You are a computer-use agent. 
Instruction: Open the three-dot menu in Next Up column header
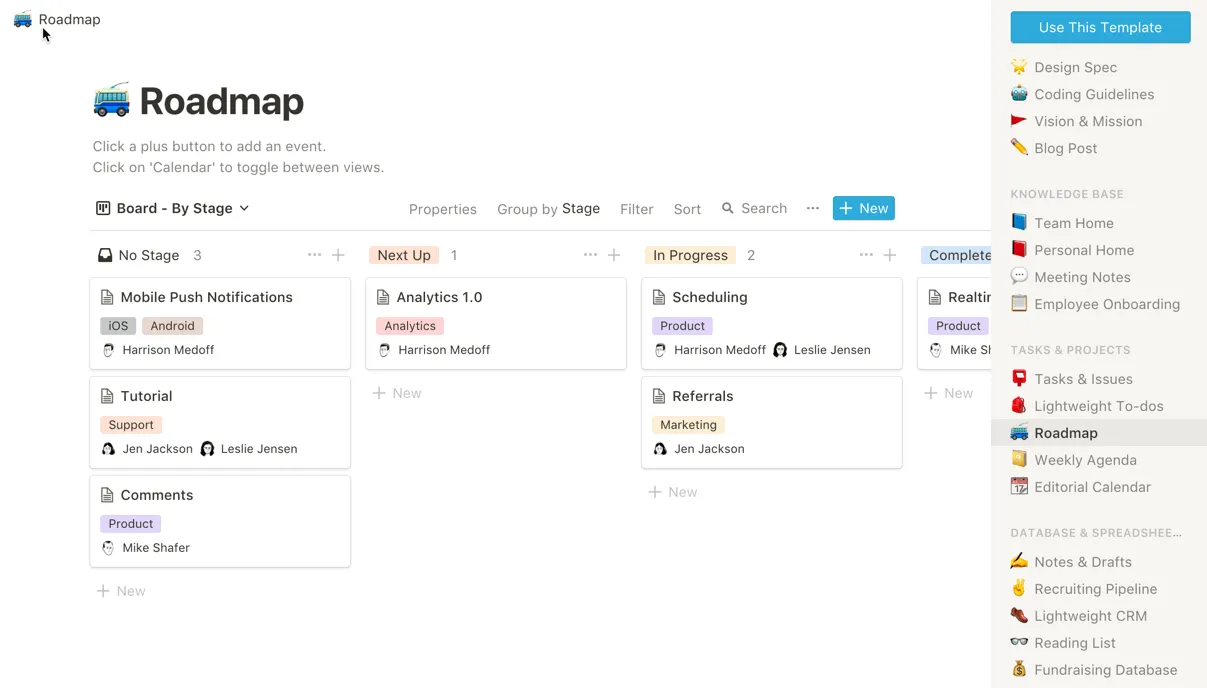pyautogui.click(x=590, y=255)
